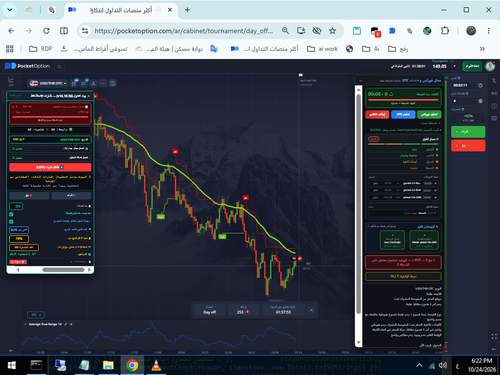Open the currency icon beside trade amount
500x375 pixels.
tap(480, 101)
